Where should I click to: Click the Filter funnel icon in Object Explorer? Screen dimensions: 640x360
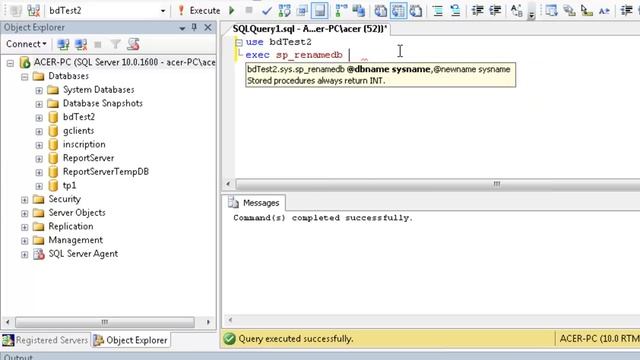pyautogui.click(x=116, y=44)
